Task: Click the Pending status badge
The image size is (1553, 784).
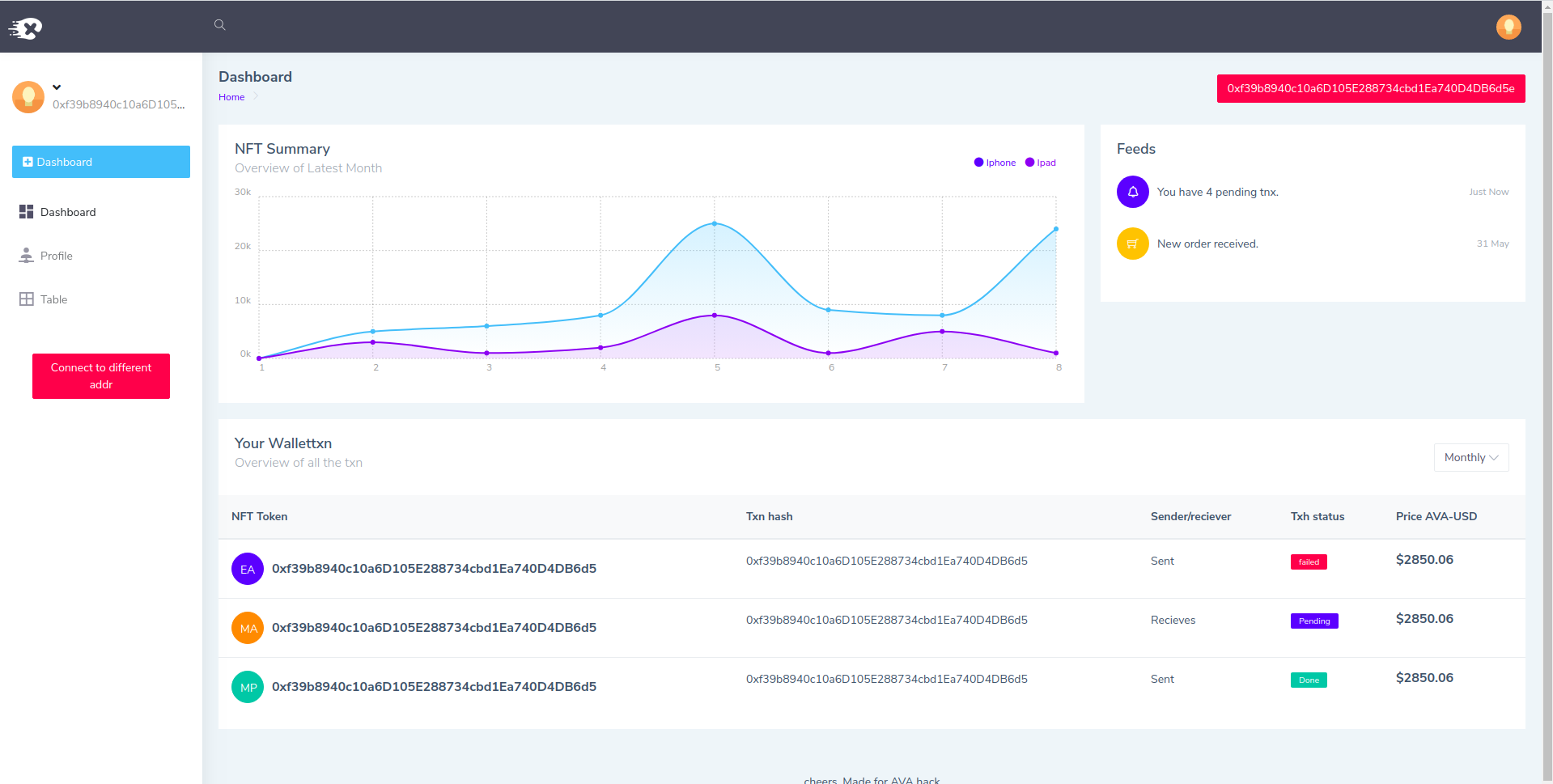Action: pyautogui.click(x=1314, y=621)
